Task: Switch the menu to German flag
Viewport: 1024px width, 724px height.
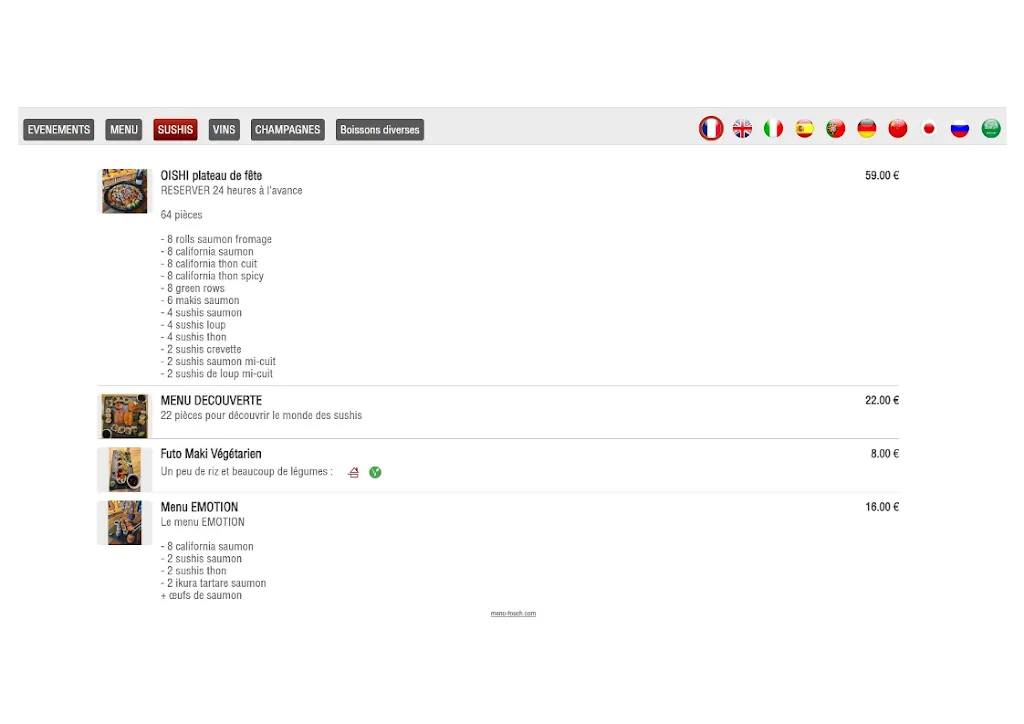Action: (867, 129)
